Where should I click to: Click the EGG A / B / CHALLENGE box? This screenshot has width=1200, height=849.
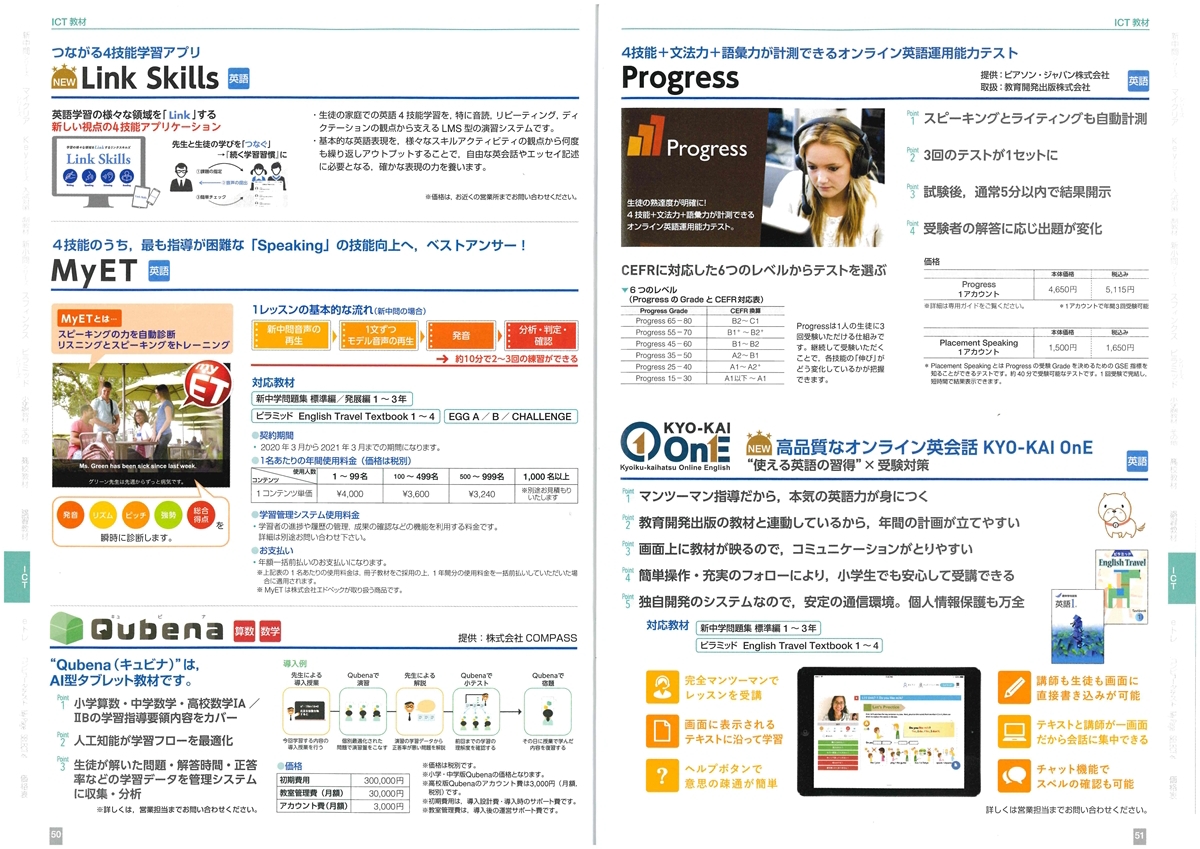(510, 416)
